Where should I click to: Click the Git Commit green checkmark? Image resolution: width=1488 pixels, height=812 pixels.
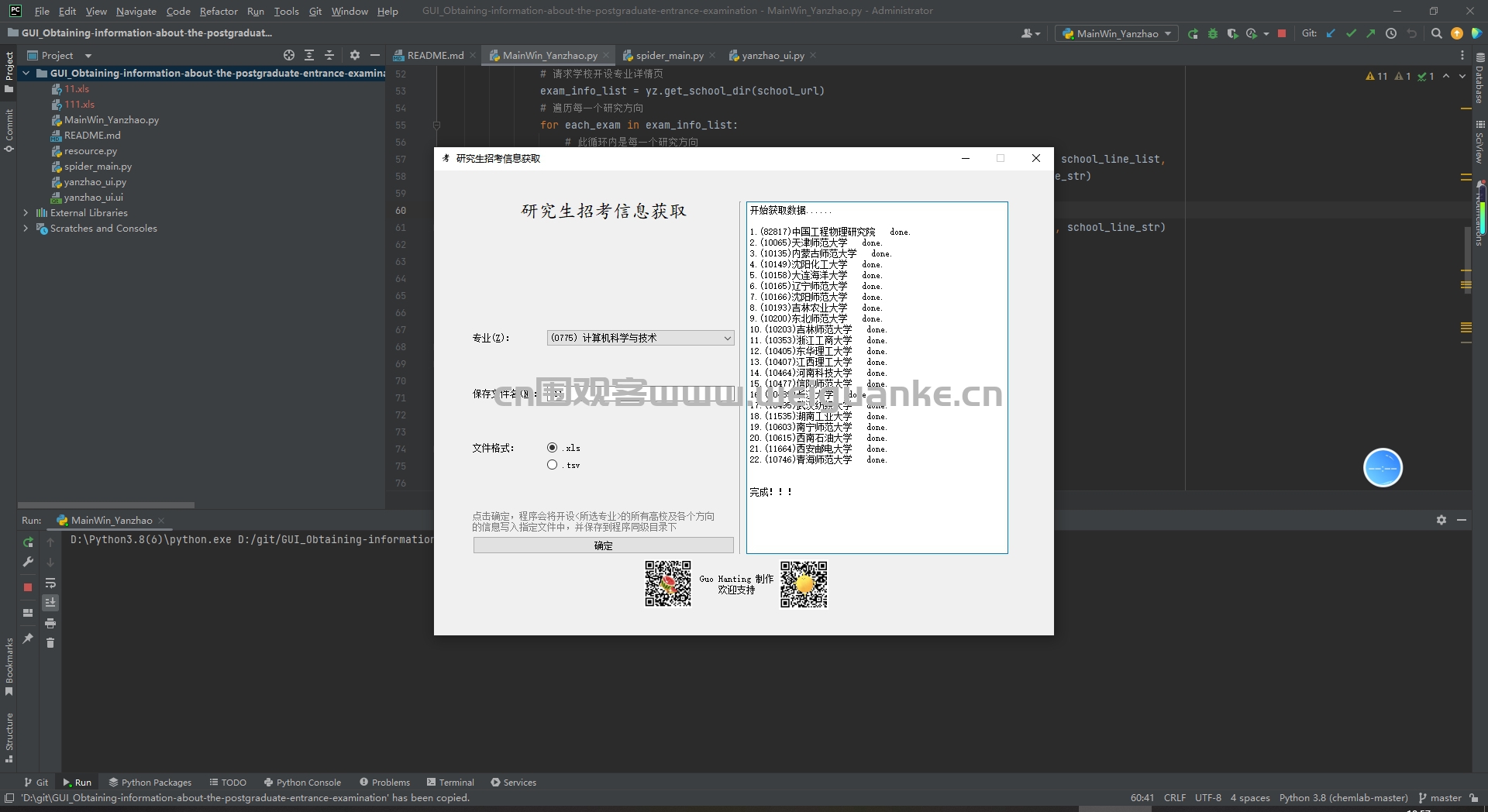1351,33
